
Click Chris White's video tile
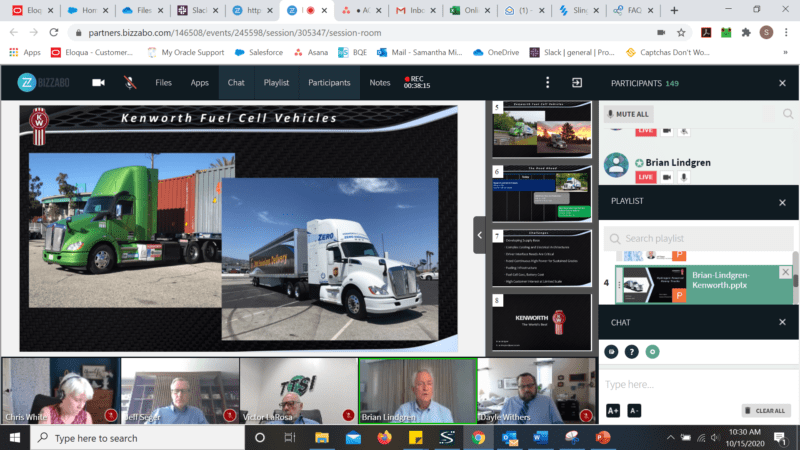pyautogui.click(x=61, y=391)
